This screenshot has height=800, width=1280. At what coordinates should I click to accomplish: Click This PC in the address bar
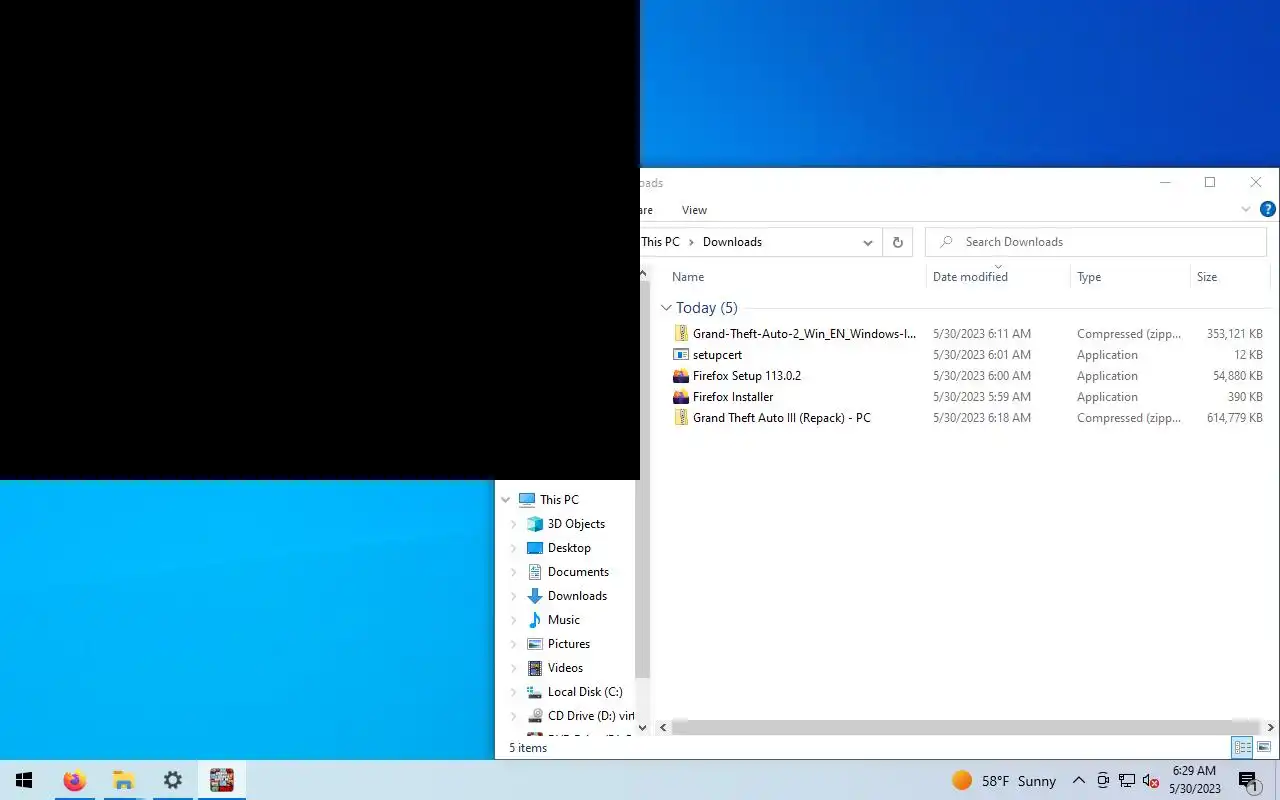tap(660, 242)
